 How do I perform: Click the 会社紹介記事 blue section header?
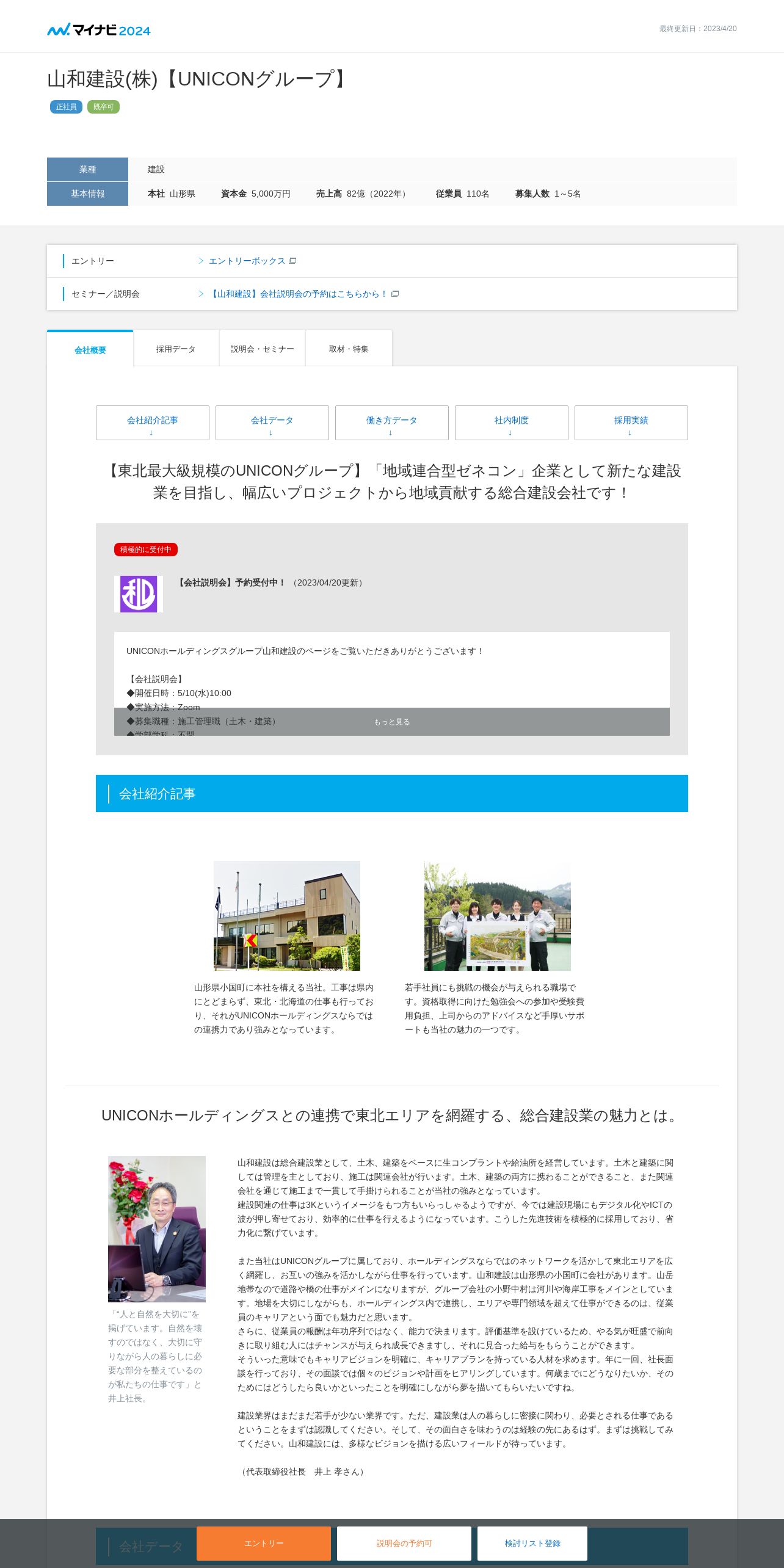(x=392, y=793)
